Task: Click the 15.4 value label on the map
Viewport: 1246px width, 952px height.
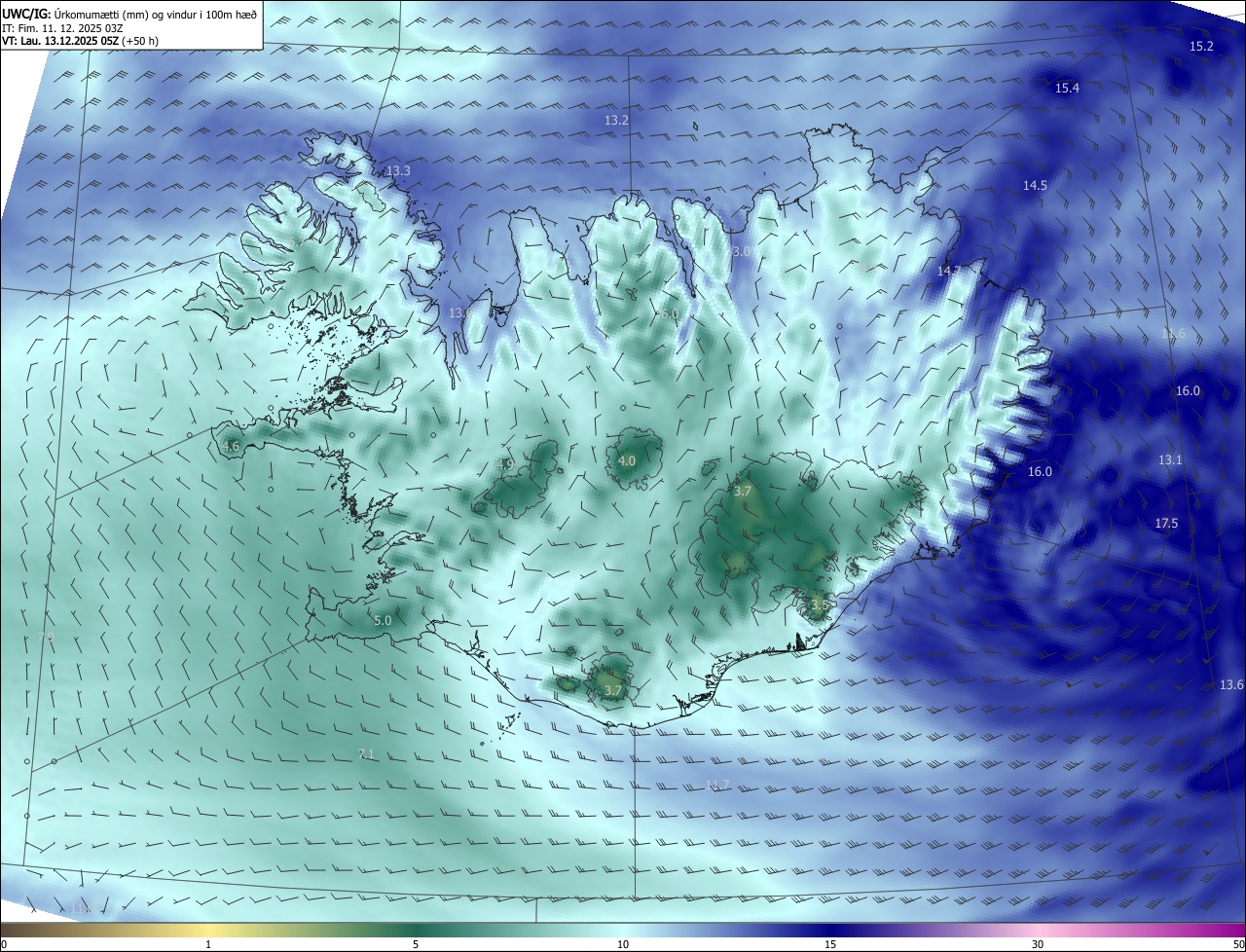Action: [x=1068, y=89]
